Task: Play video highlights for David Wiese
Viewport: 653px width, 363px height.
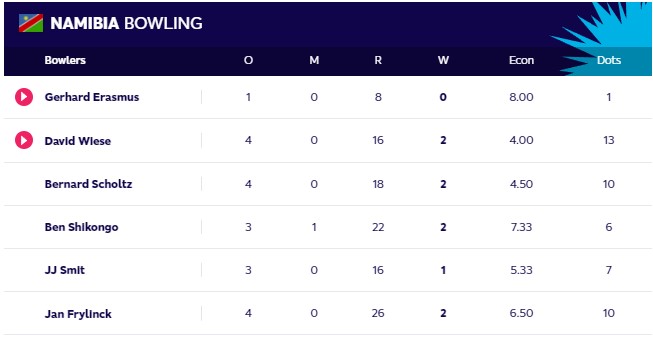Action: (24, 140)
